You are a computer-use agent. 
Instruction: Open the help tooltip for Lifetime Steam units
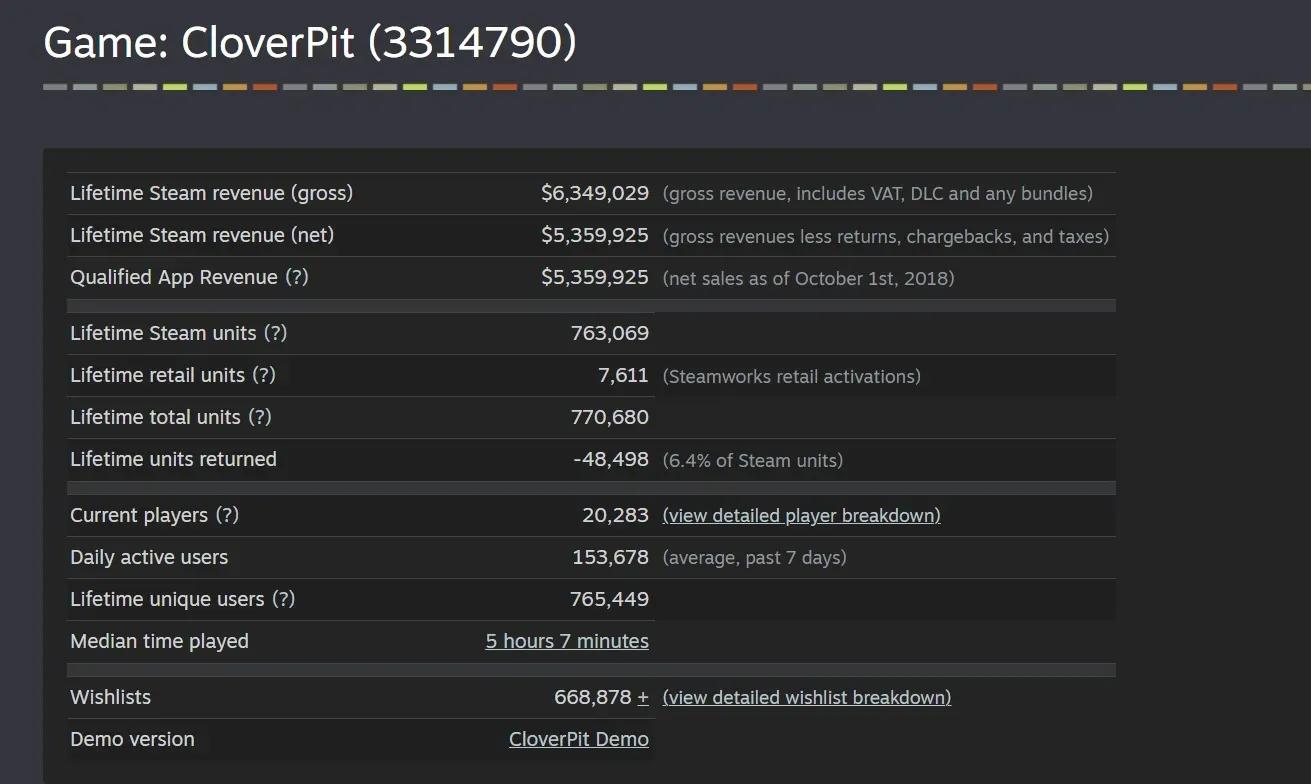pos(276,333)
